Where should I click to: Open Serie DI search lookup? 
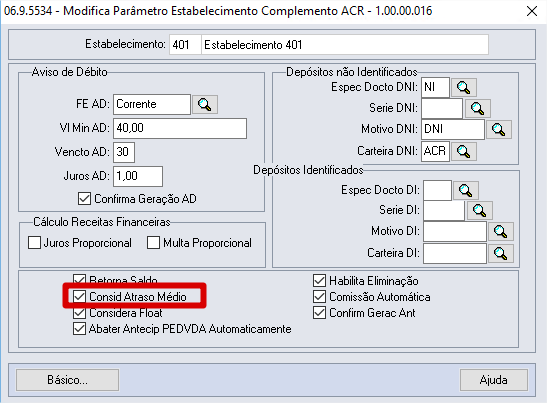click(480, 210)
